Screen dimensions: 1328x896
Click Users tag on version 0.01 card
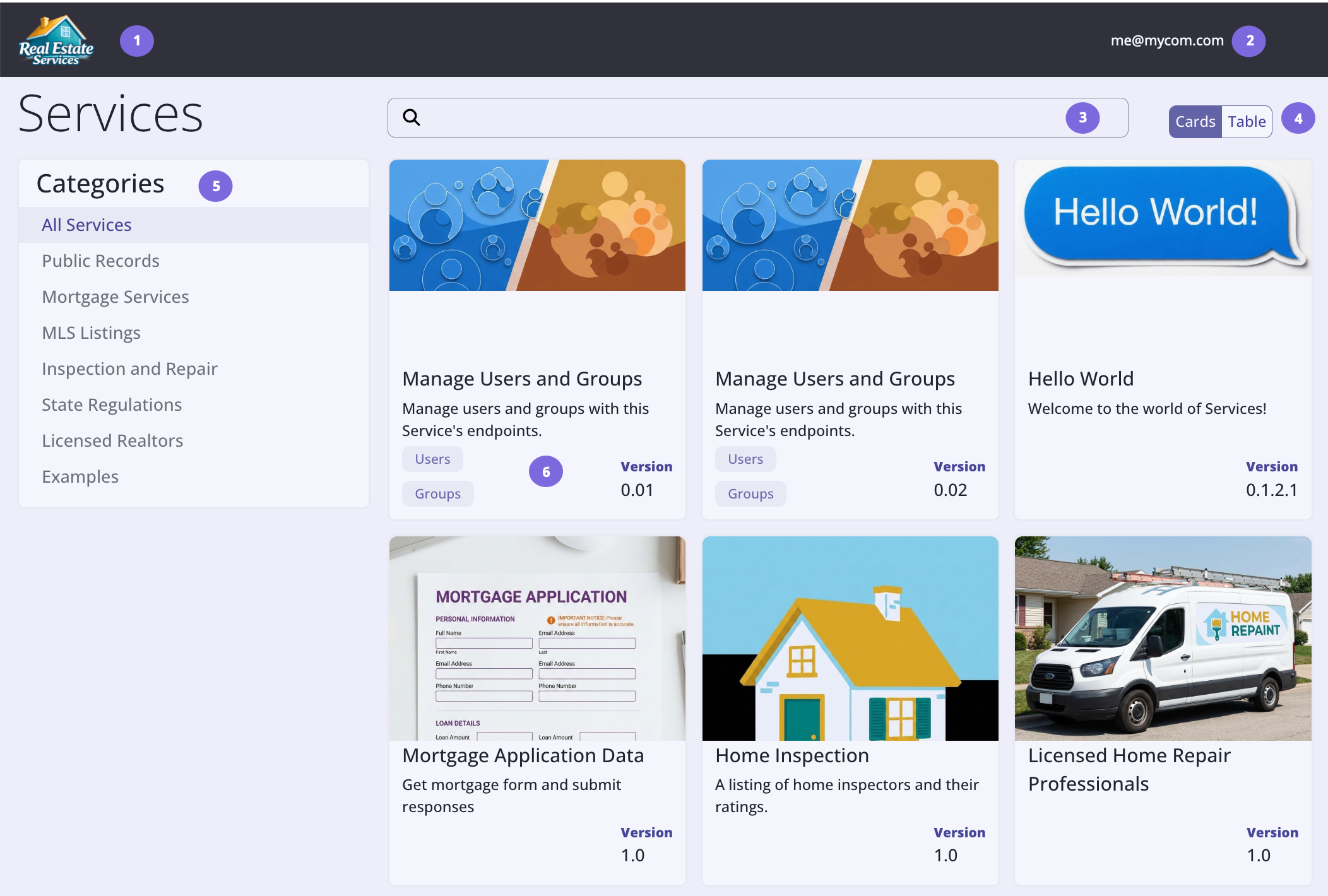click(432, 459)
